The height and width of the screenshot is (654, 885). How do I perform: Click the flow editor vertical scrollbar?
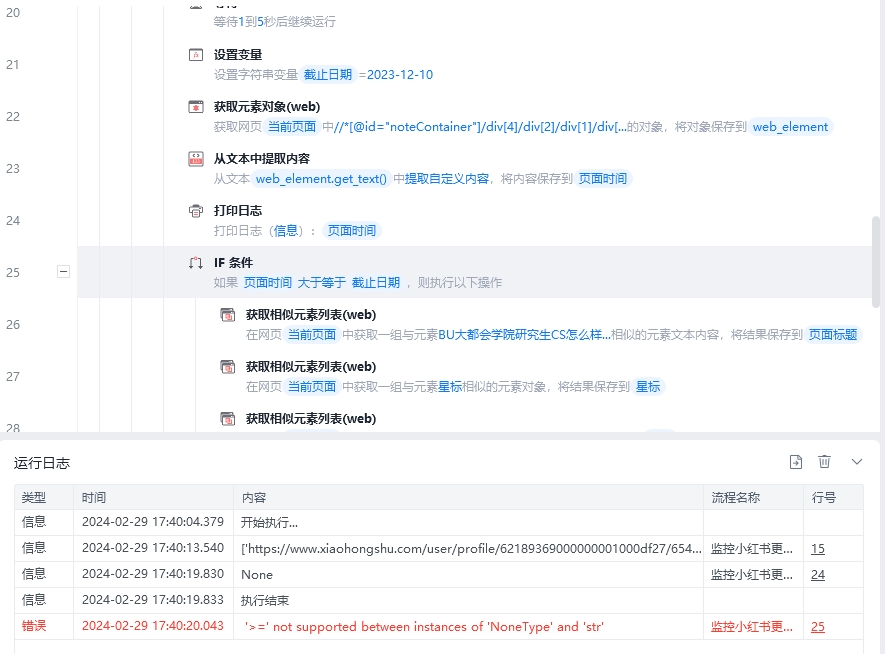click(876, 262)
